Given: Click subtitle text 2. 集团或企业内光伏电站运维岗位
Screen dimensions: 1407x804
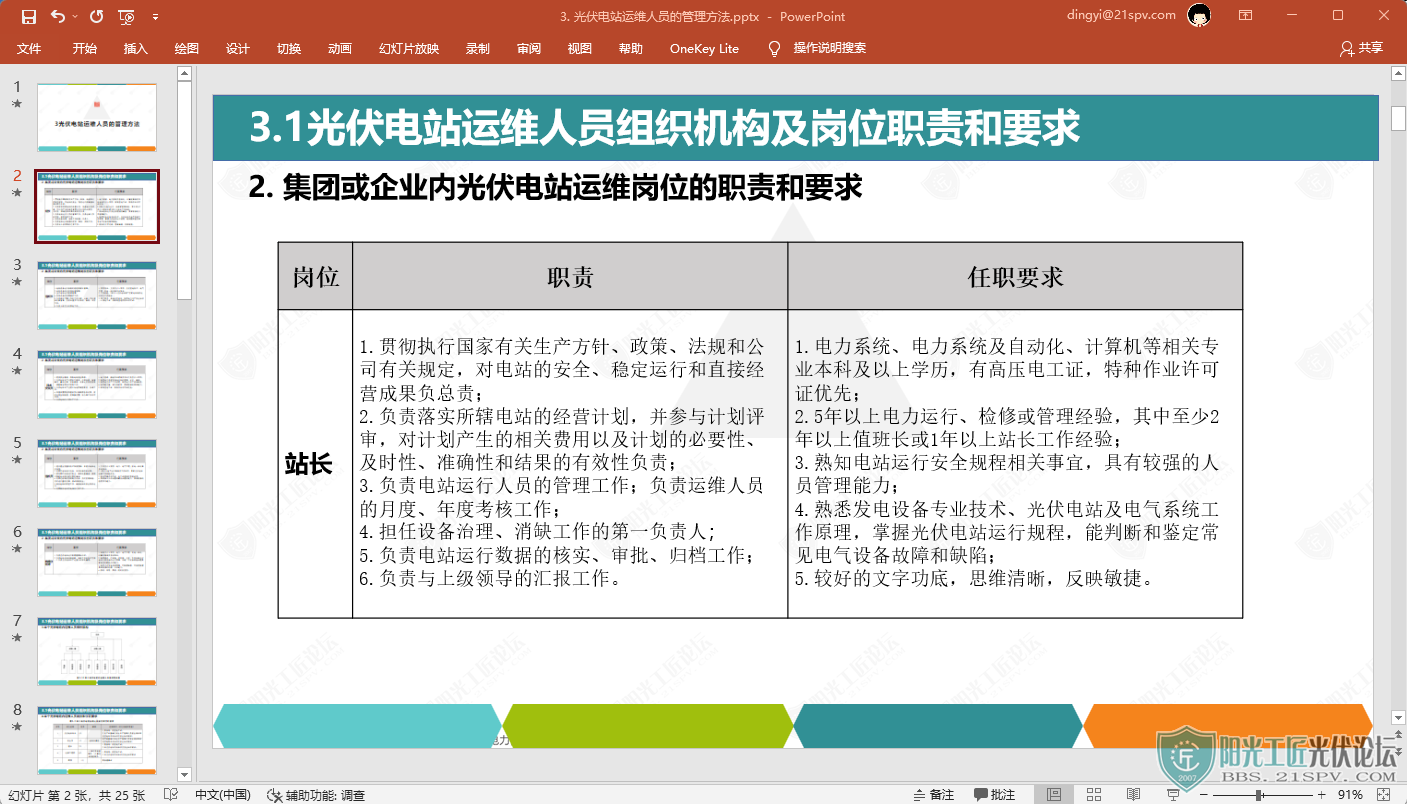Looking at the screenshot, I should click(x=555, y=187).
